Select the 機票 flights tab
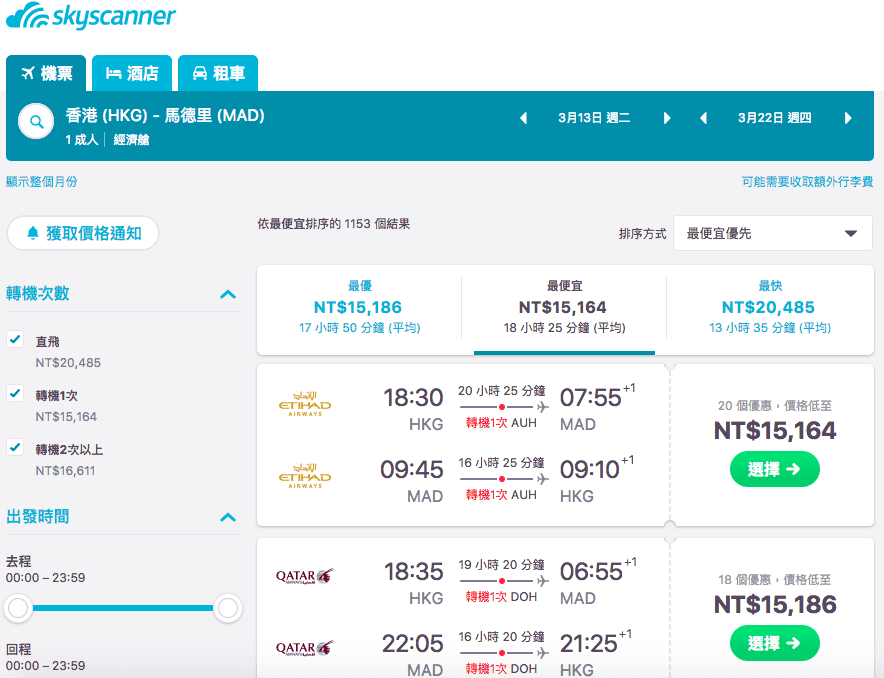The height and width of the screenshot is (678, 884). (46, 73)
